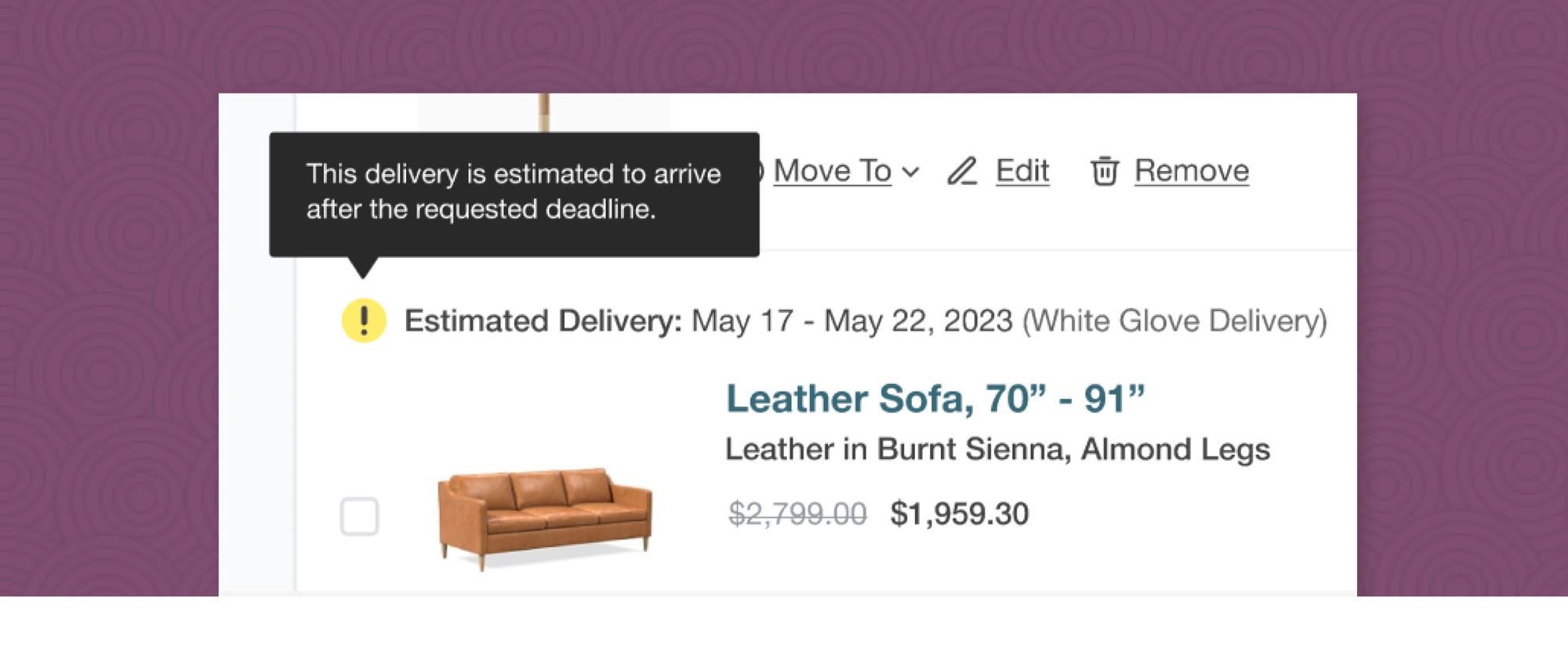This screenshot has width=1568, height=663.
Task: Click the partial lamp thumbnail at top
Action: [544, 112]
